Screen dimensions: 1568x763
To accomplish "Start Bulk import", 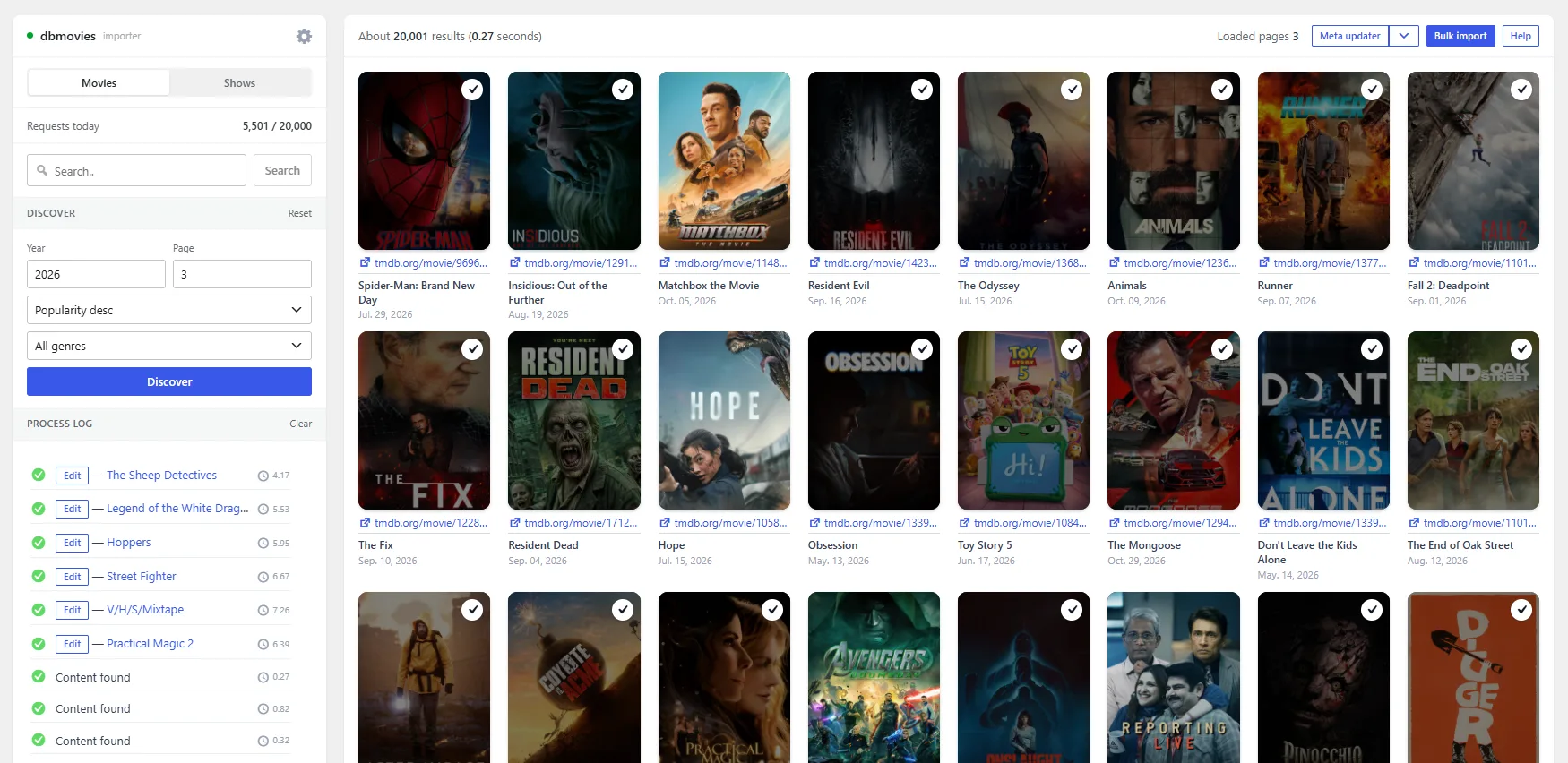I will (1460, 36).
